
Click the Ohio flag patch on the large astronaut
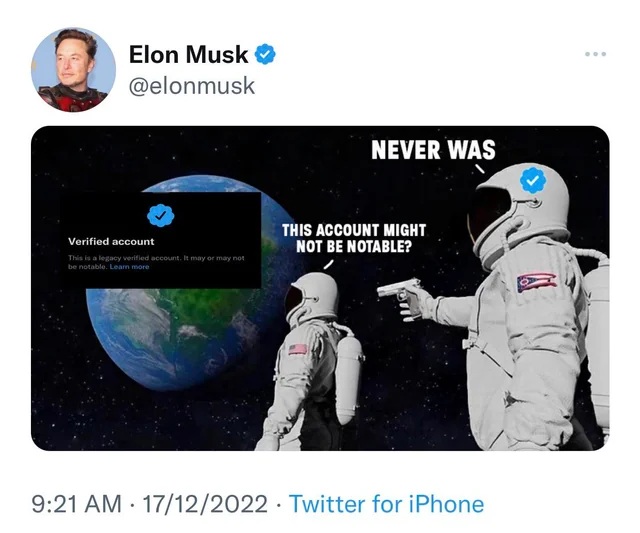point(537,282)
